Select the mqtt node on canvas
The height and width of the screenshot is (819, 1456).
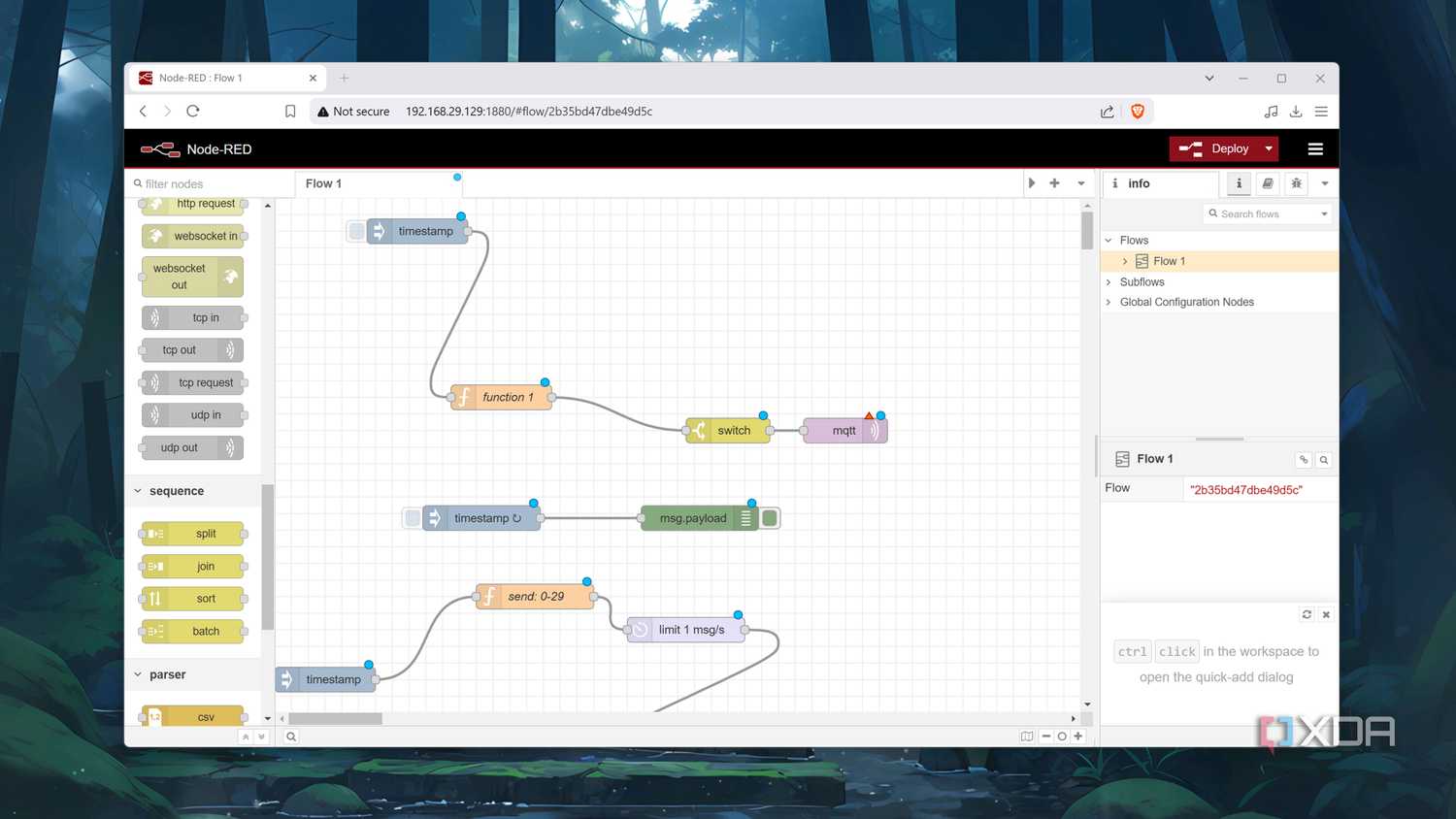click(x=845, y=431)
